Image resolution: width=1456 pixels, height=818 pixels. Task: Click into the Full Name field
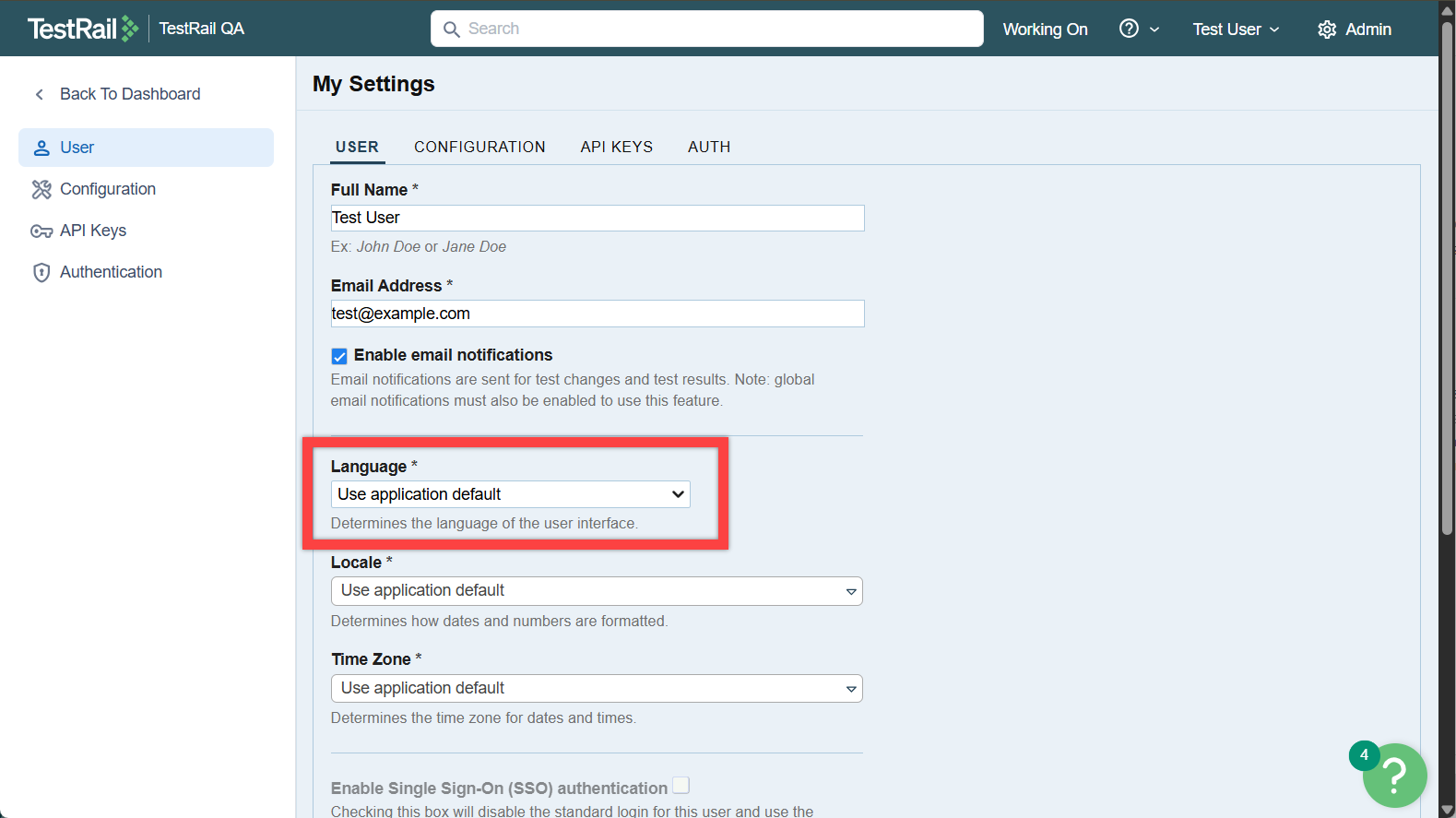point(597,218)
